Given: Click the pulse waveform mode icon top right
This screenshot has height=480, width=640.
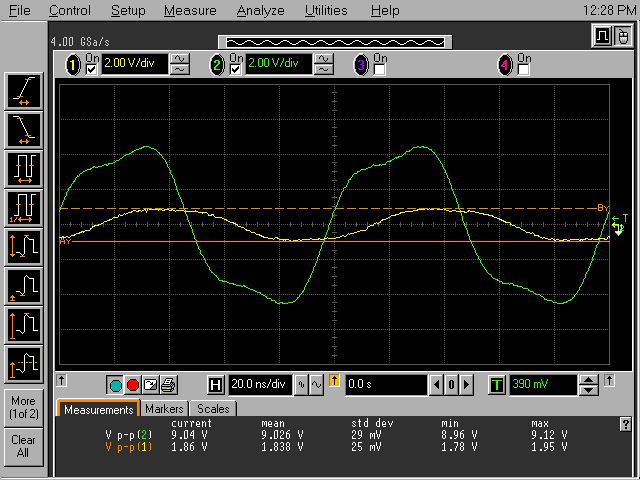Looking at the screenshot, I should click(602, 36).
